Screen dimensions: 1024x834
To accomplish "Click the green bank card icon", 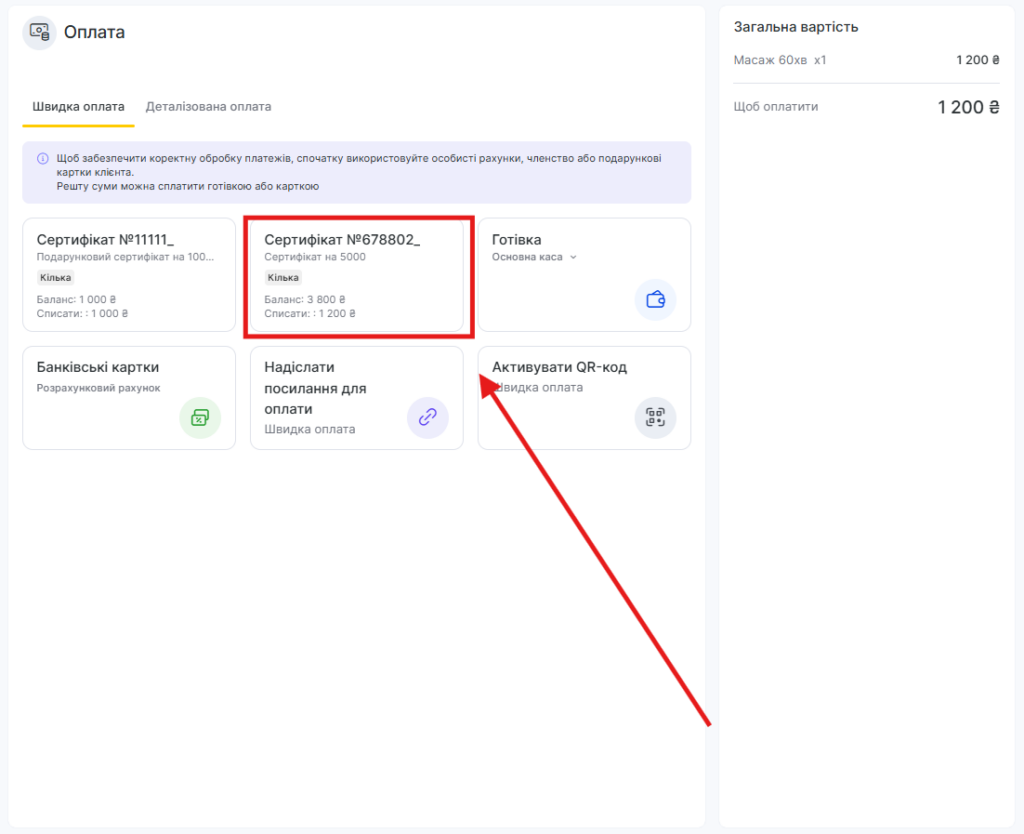I will [199, 417].
